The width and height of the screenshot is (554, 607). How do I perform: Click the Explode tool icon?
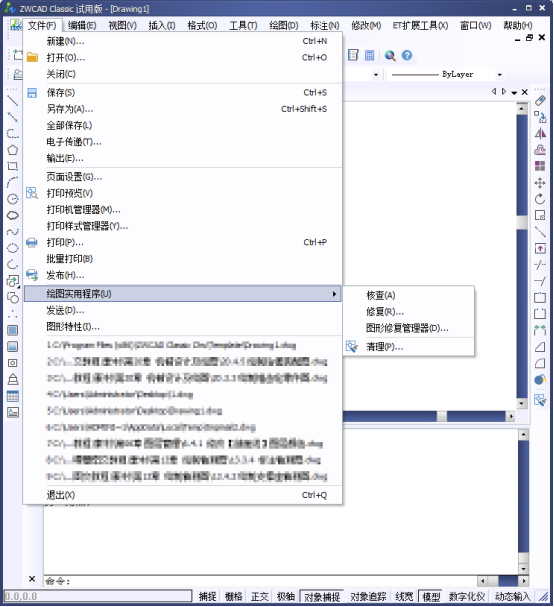point(540,380)
